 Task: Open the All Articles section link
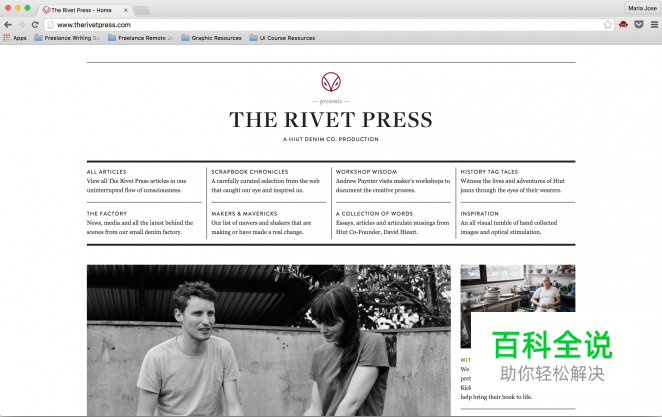pyautogui.click(x=106, y=171)
